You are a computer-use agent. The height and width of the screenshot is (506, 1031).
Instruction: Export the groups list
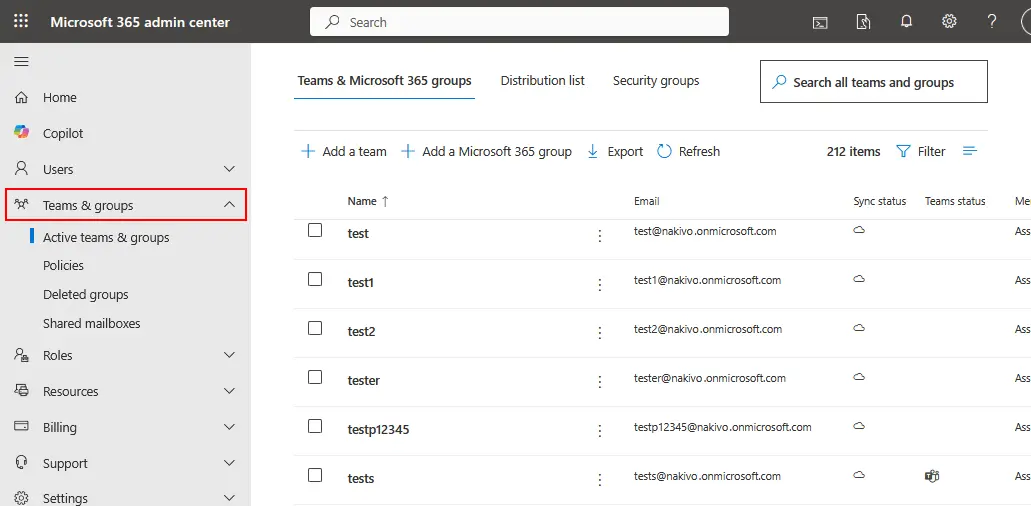[615, 151]
